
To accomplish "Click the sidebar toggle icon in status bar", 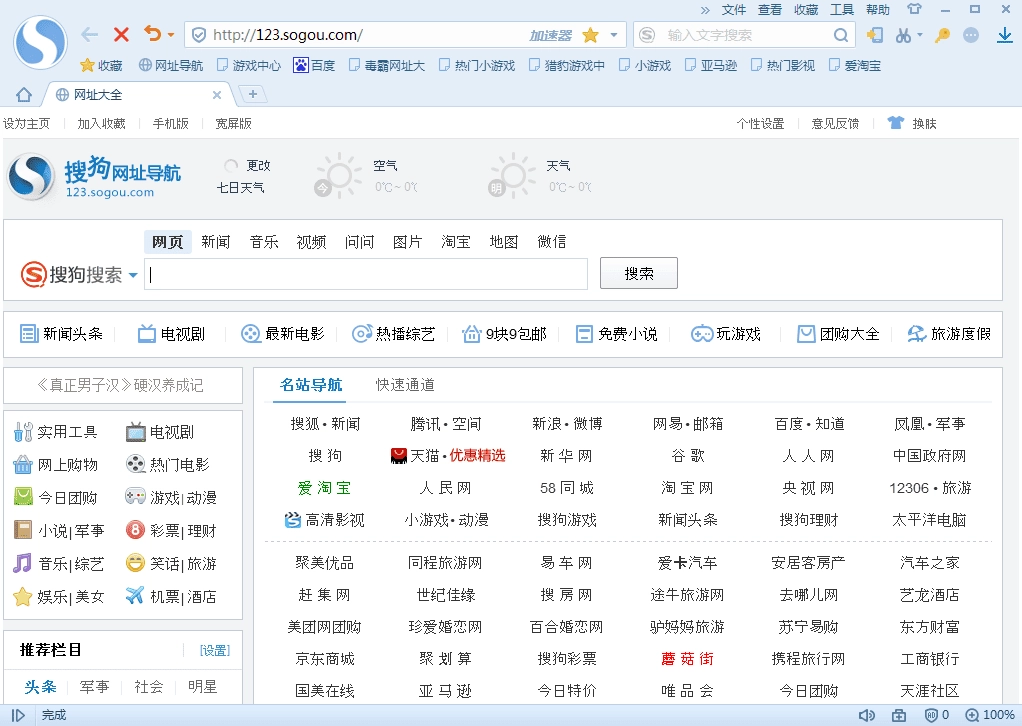I will (x=18, y=715).
